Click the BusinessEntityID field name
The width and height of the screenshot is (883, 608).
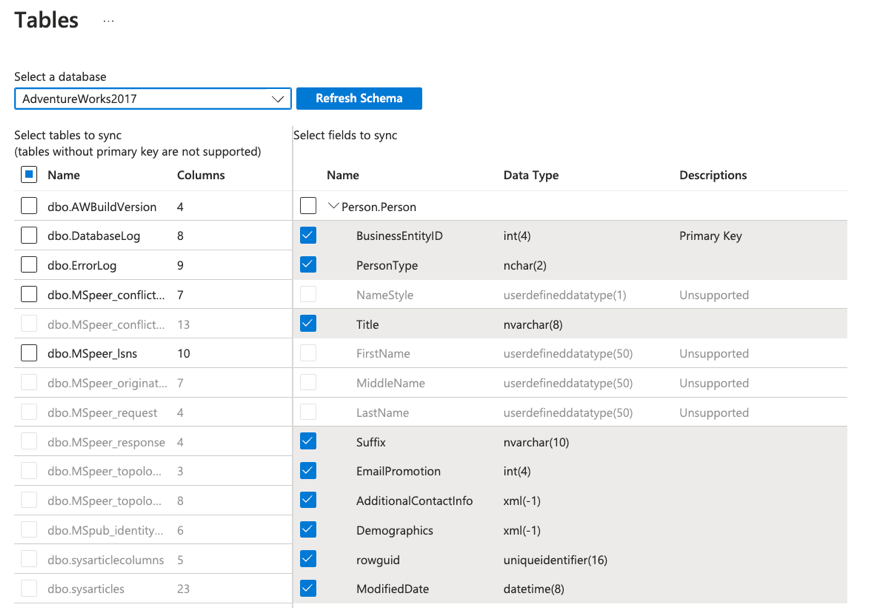point(399,236)
